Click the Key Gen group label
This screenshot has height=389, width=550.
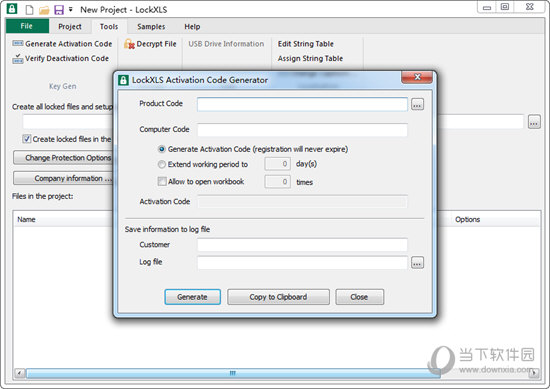pos(62,86)
